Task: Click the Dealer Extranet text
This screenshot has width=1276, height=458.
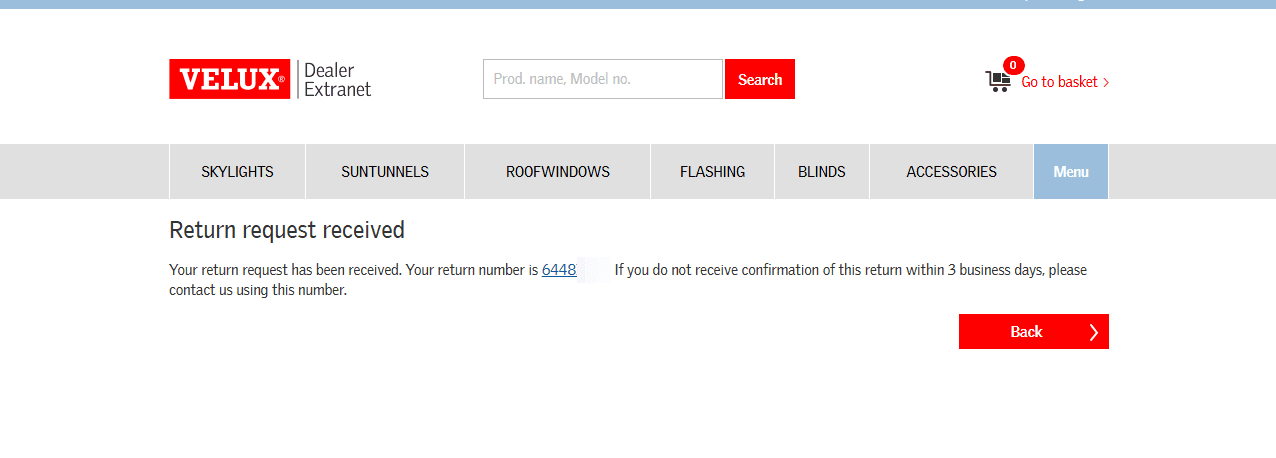Action: pyautogui.click(x=337, y=80)
